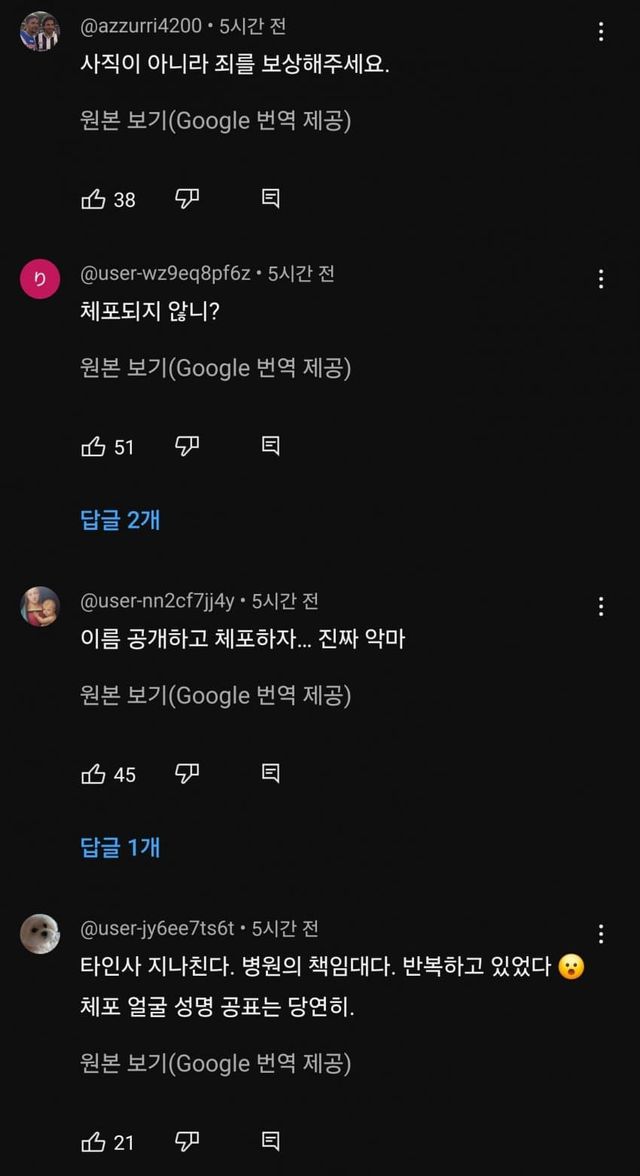Open @user-nn2cf7jj4y profile picture

pos(40,606)
